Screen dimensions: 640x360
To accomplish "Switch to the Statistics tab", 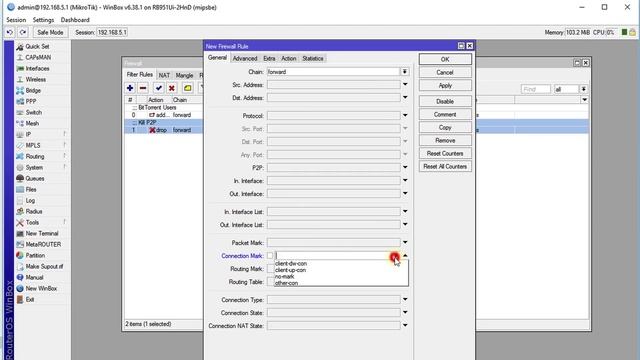I will (x=313, y=58).
